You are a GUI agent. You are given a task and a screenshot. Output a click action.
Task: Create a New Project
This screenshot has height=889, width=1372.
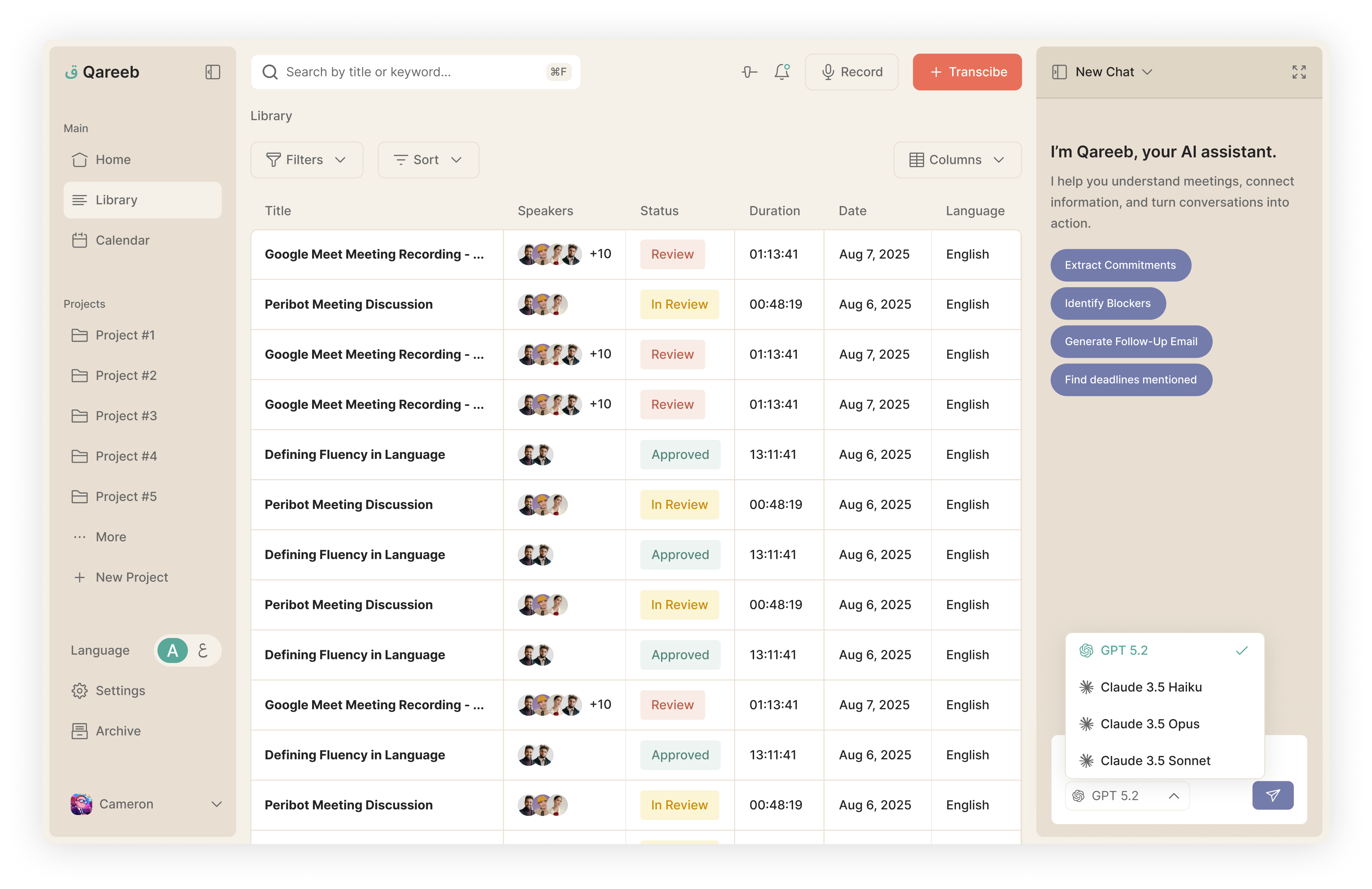point(143,577)
